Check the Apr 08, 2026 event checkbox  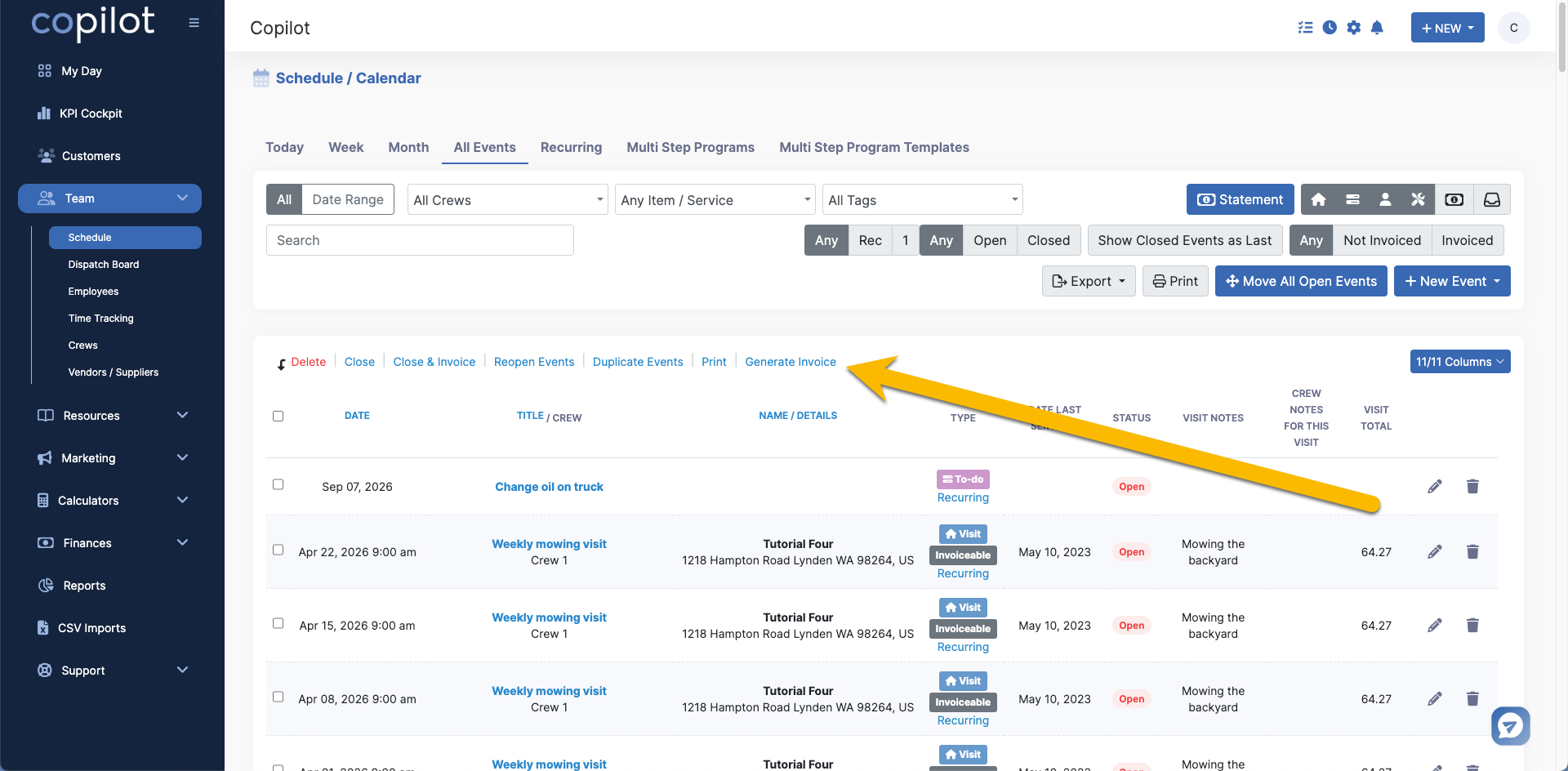[278, 697]
